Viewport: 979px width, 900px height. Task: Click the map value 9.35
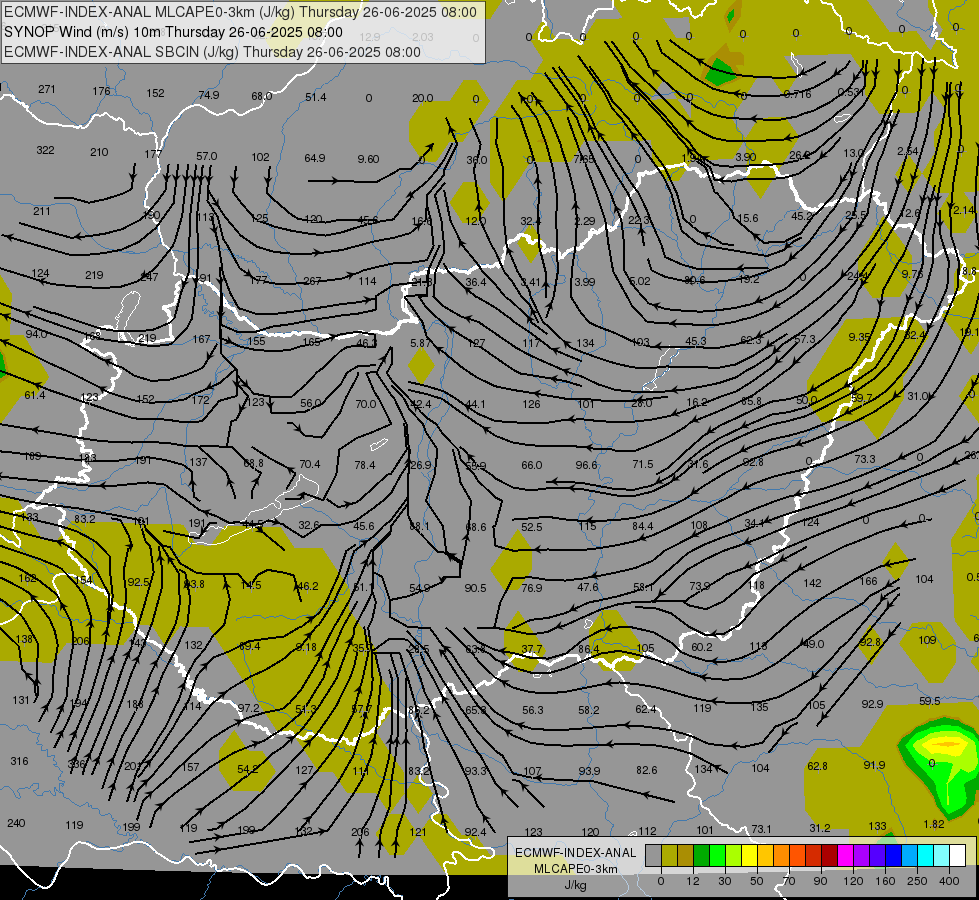click(859, 337)
